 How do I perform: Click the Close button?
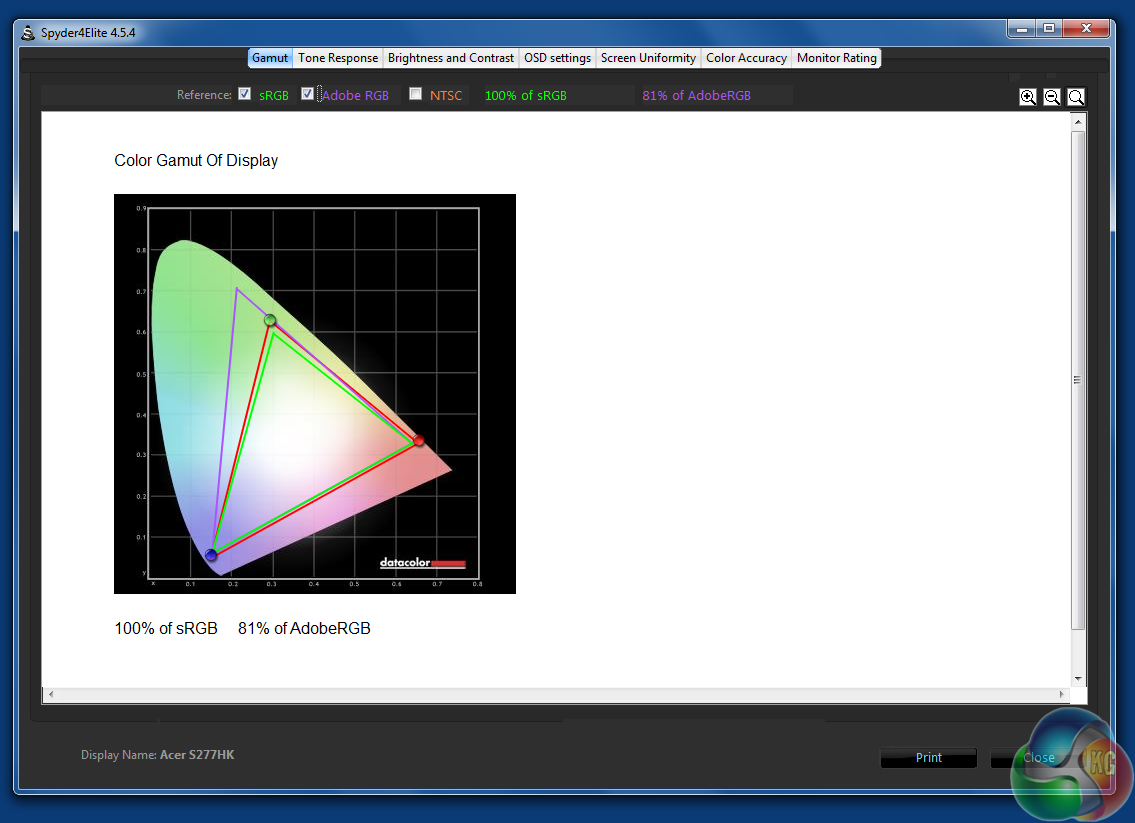(x=1039, y=758)
